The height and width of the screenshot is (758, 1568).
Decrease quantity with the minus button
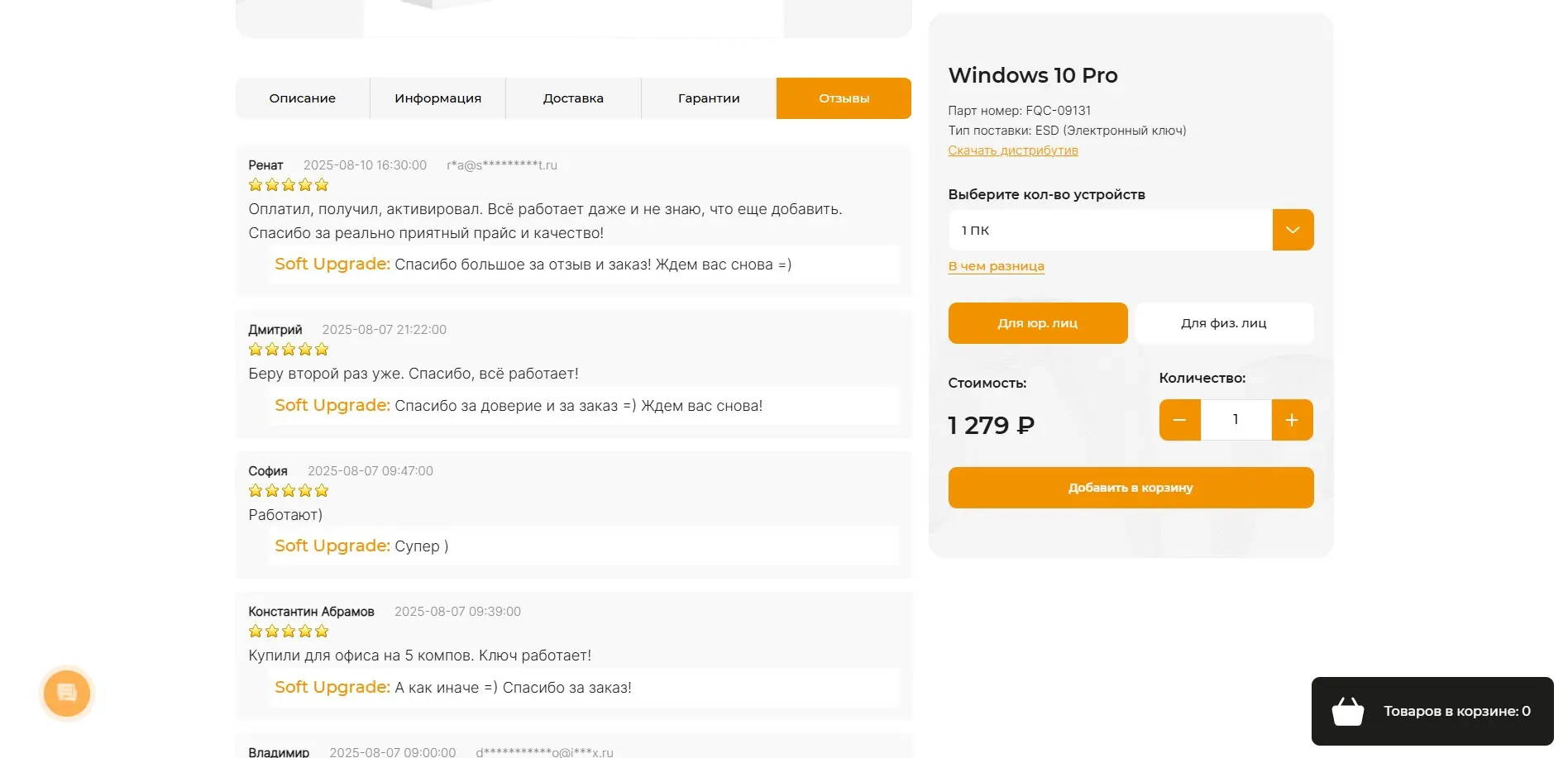click(1179, 420)
